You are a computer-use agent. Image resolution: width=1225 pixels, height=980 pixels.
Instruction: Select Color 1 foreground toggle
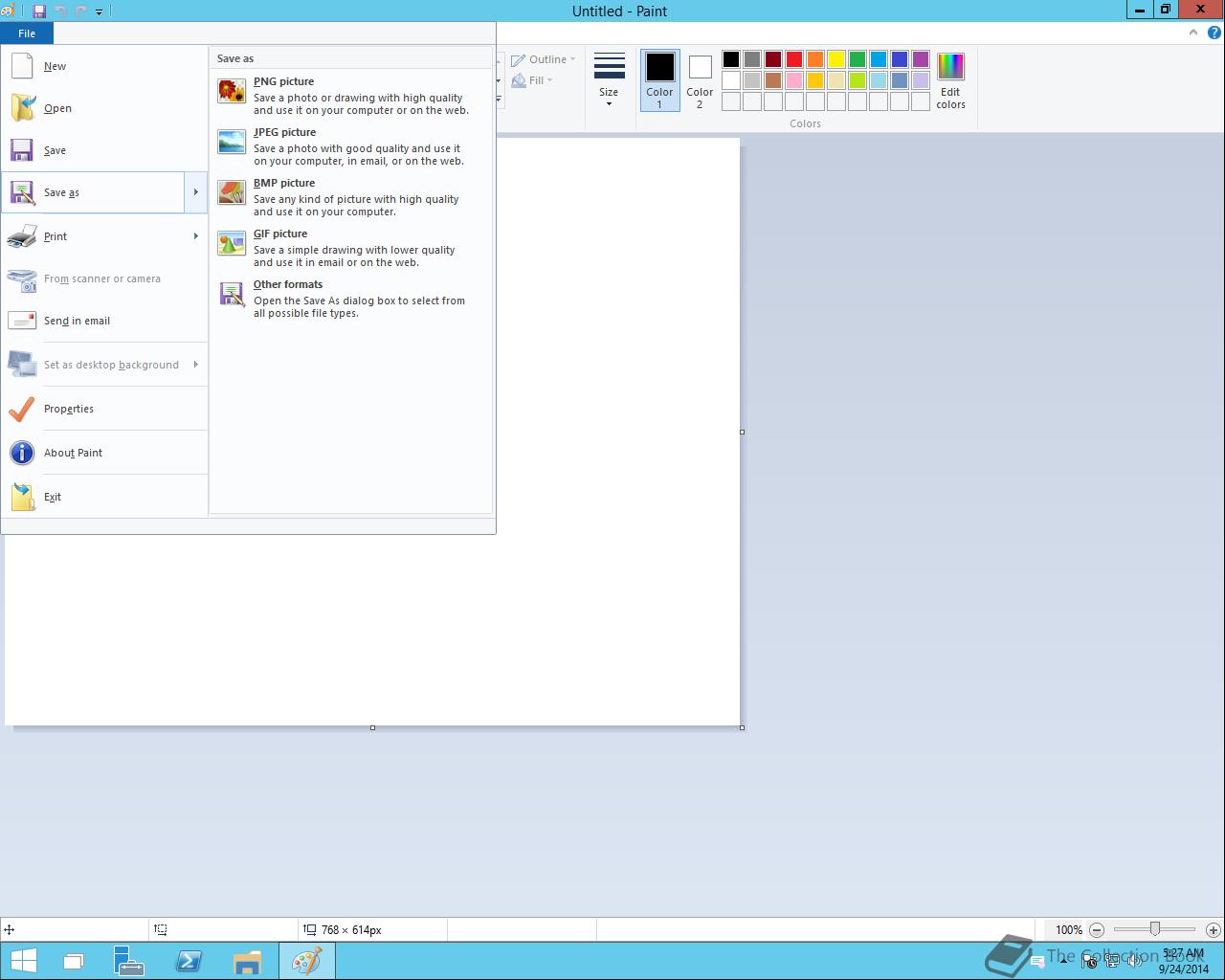pyautogui.click(x=659, y=80)
